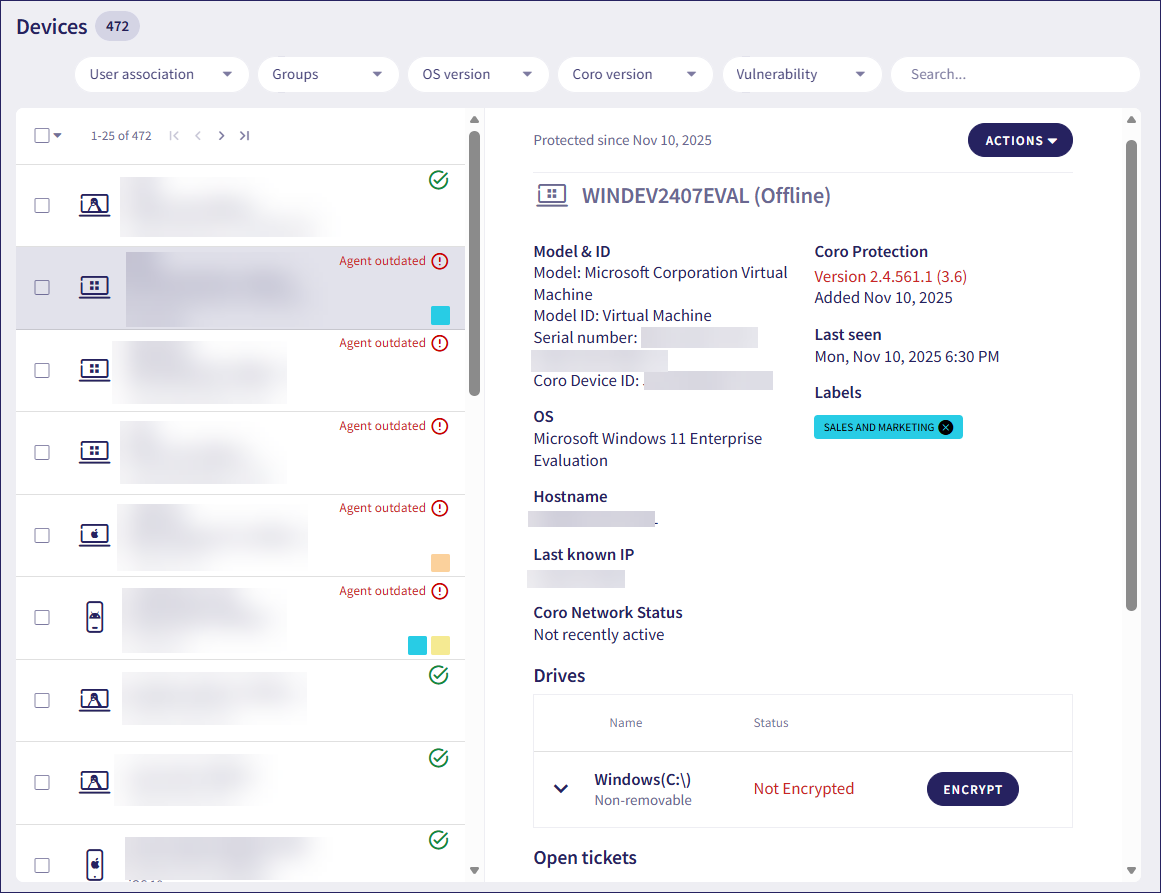Select the checkbox for the Android device
This screenshot has width=1161, height=893.
pos(42,617)
